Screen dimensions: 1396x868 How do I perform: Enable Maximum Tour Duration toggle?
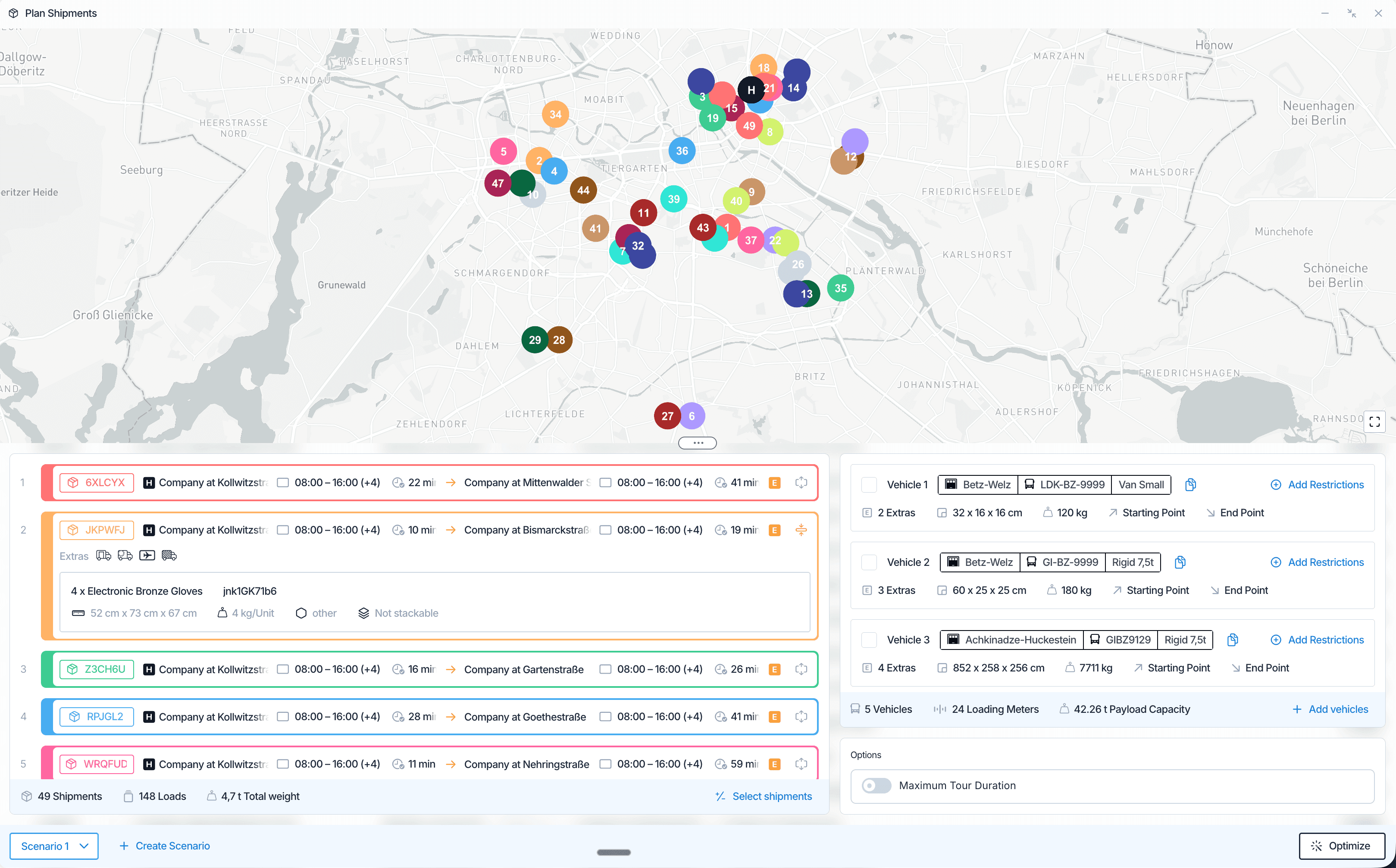876,785
